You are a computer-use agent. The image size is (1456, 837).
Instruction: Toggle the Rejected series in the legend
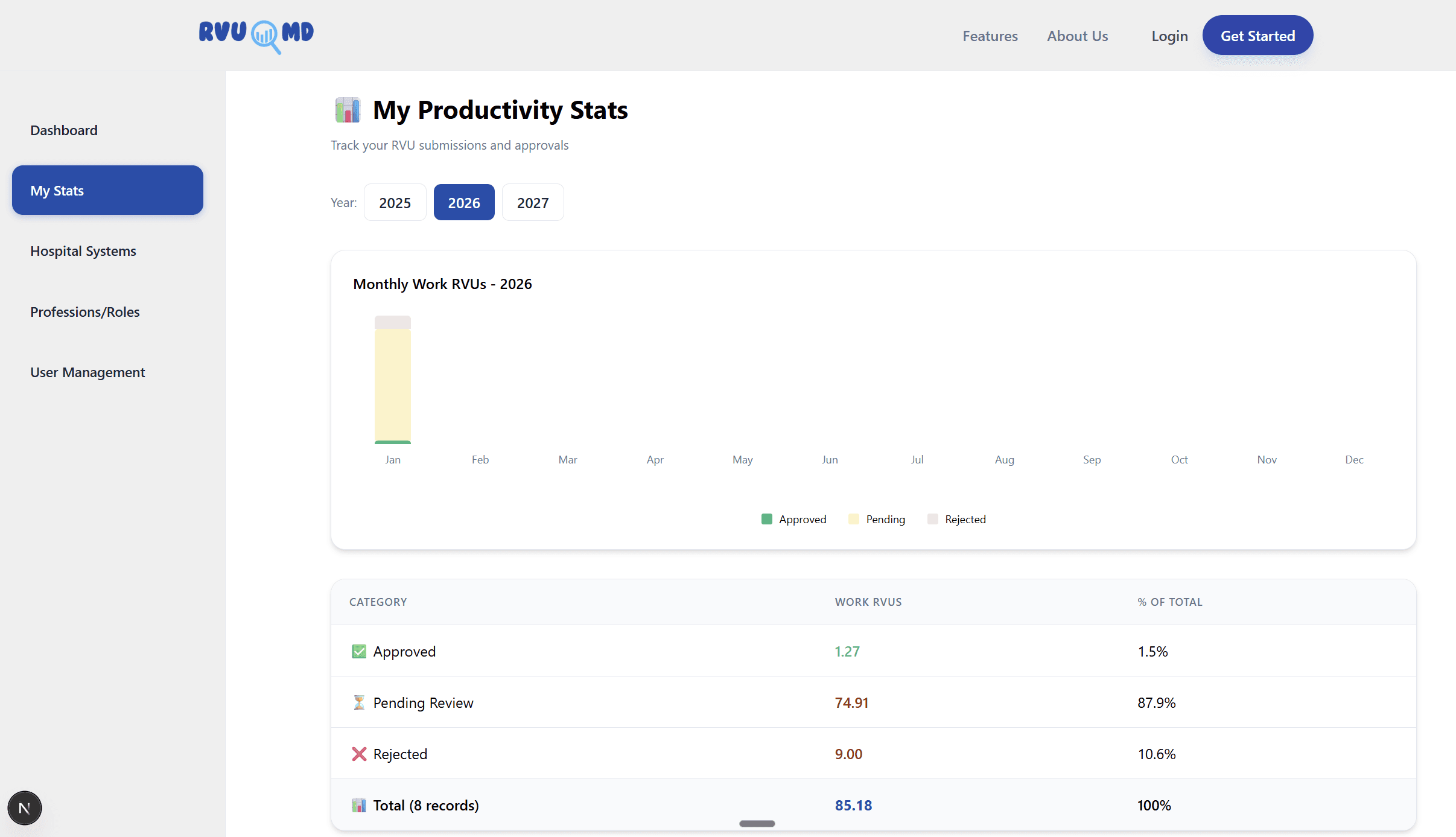point(957,519)
